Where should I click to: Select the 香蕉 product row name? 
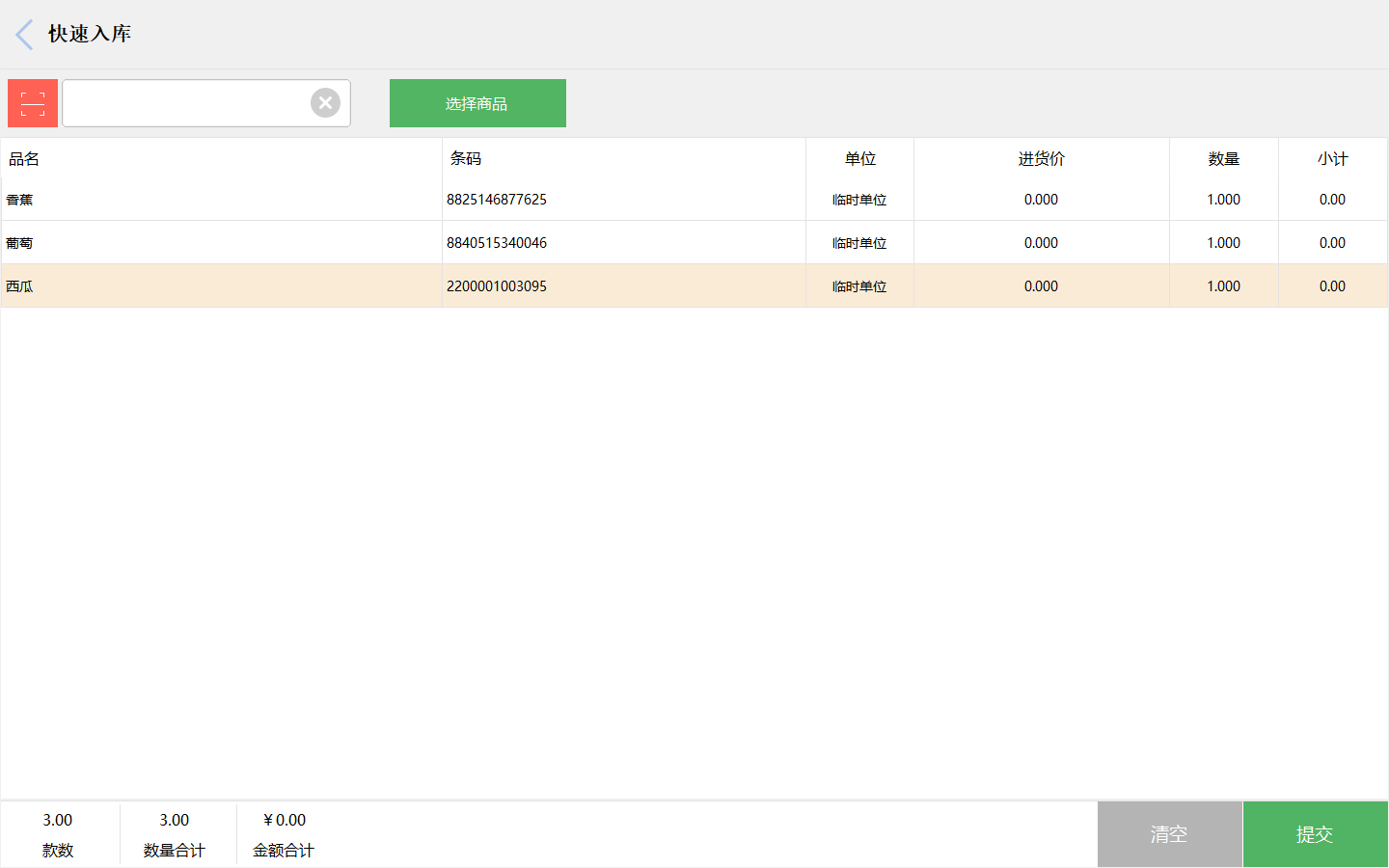coord(19,200)
